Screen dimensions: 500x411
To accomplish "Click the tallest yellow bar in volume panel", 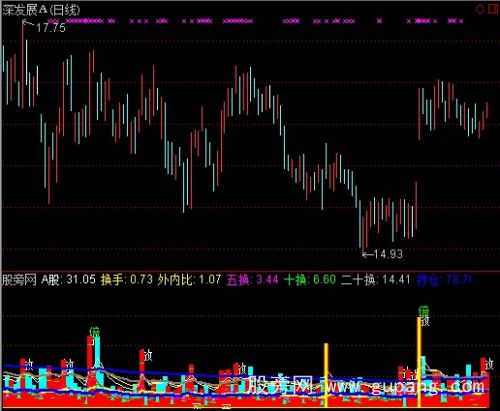I will [x=419, y=362].
